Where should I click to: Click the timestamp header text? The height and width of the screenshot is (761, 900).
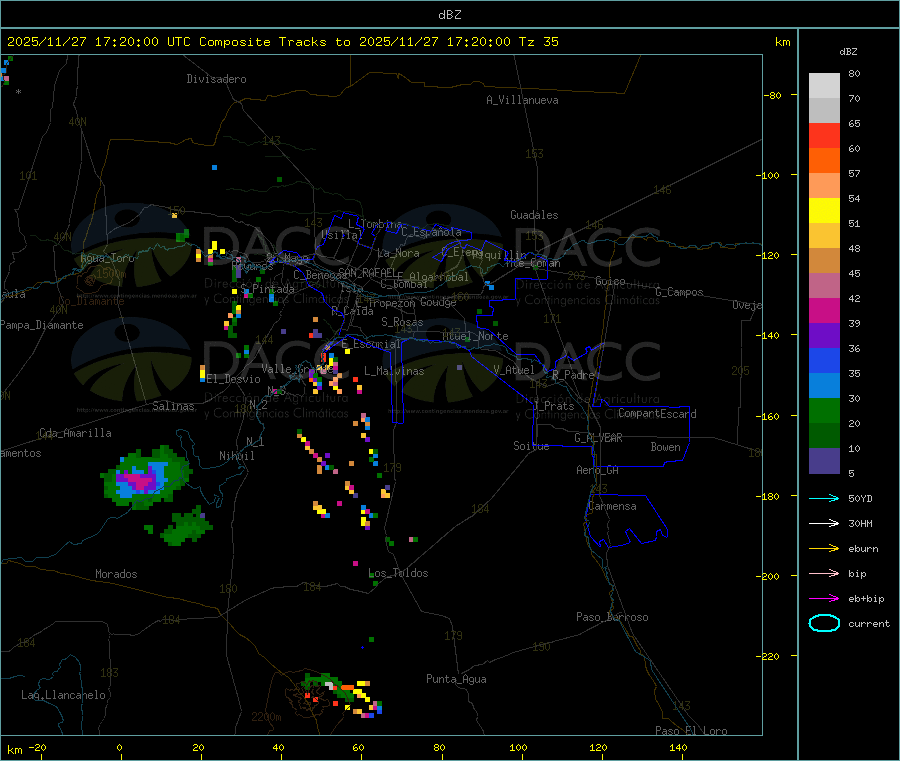[x=282, y=41]
